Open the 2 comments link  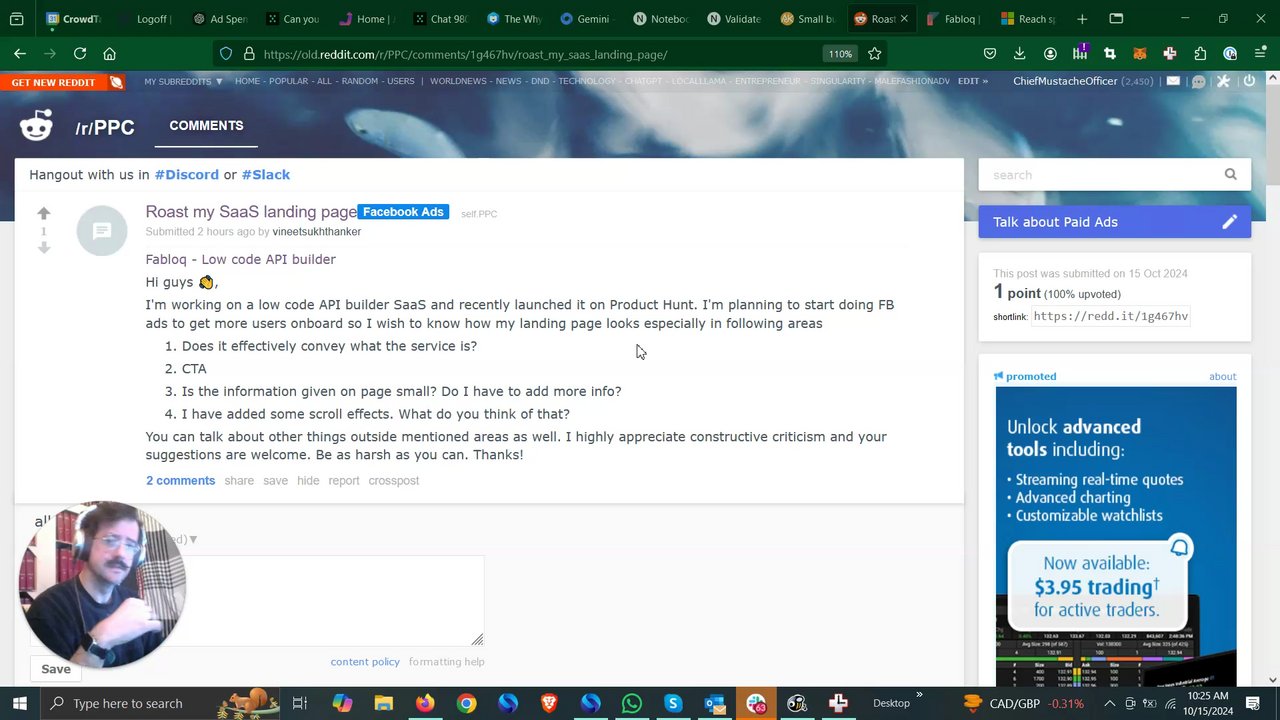180,480
